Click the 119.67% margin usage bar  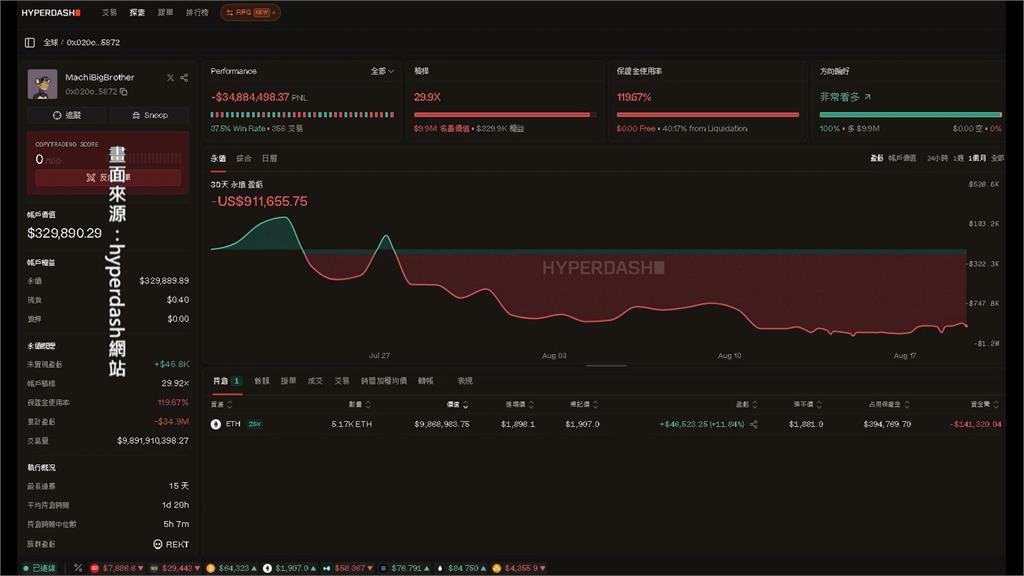pyautogui.click(x=707, y=115)
